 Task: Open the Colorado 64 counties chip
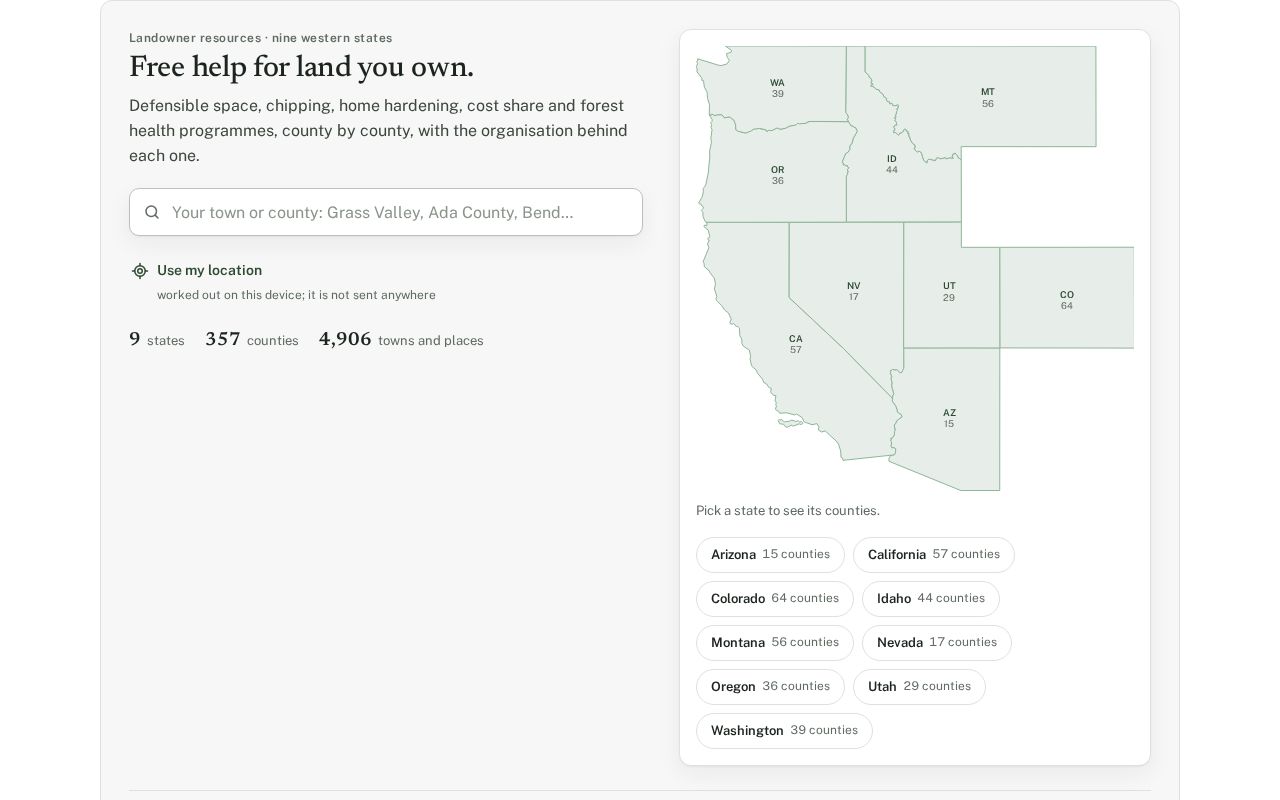775,599
